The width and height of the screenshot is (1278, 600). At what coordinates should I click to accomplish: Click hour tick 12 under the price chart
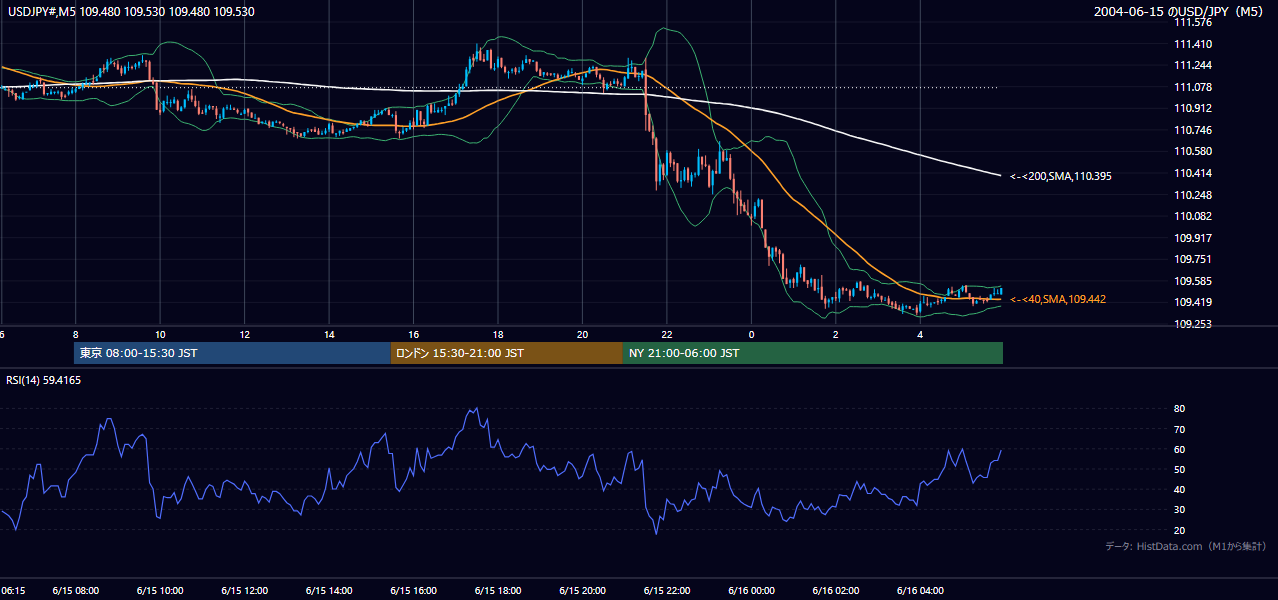click(x=244, y=335)
